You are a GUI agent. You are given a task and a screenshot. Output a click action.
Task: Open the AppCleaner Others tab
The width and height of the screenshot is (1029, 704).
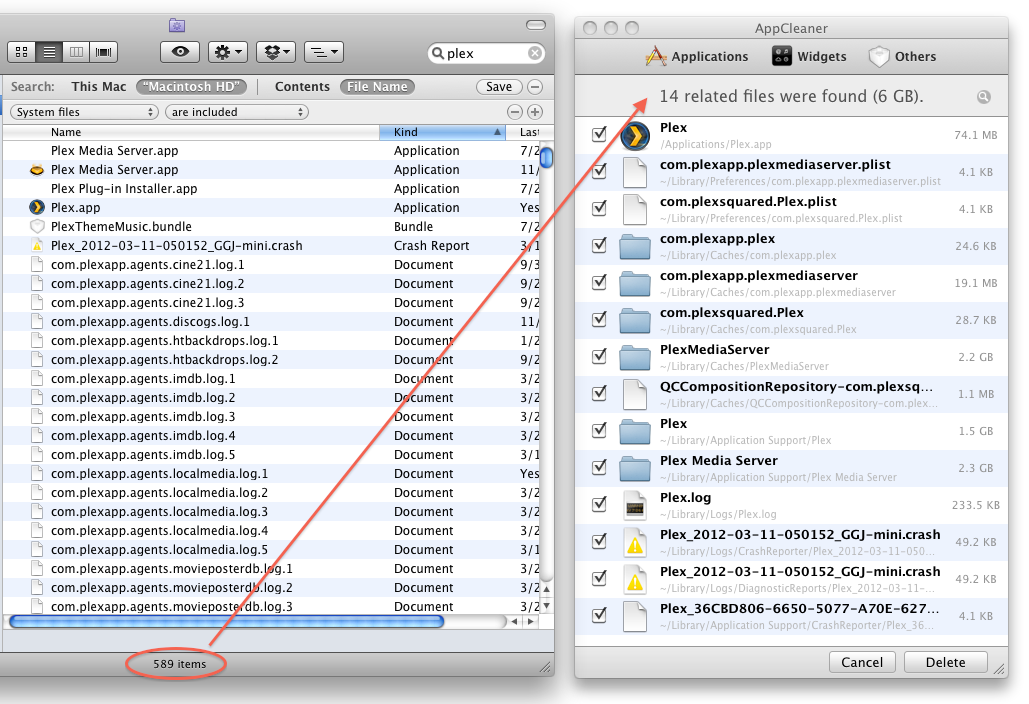pyautogui.click(x=902, y=56)
